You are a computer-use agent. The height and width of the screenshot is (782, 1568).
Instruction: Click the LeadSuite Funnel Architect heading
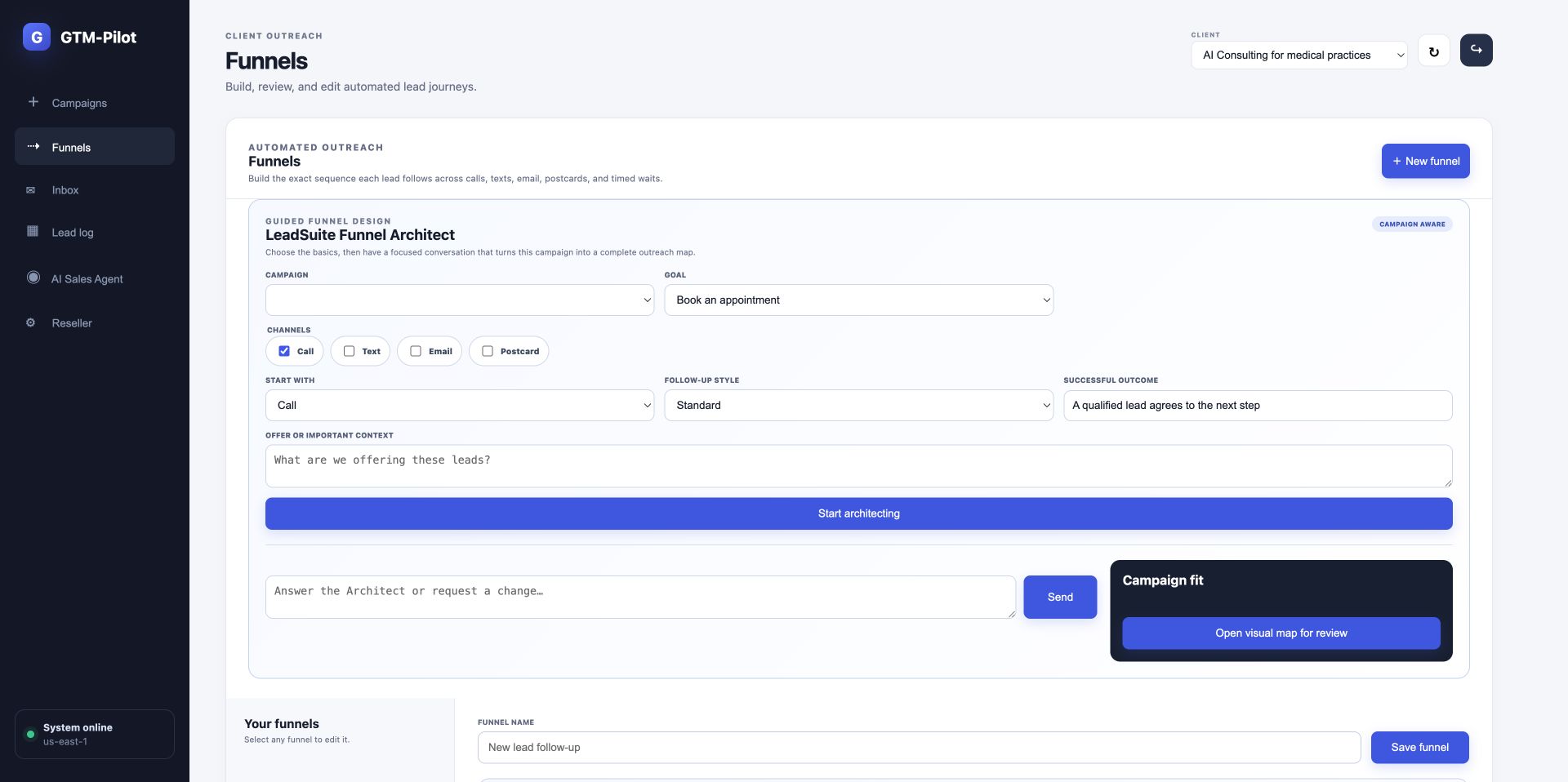(x=360, y=235)
